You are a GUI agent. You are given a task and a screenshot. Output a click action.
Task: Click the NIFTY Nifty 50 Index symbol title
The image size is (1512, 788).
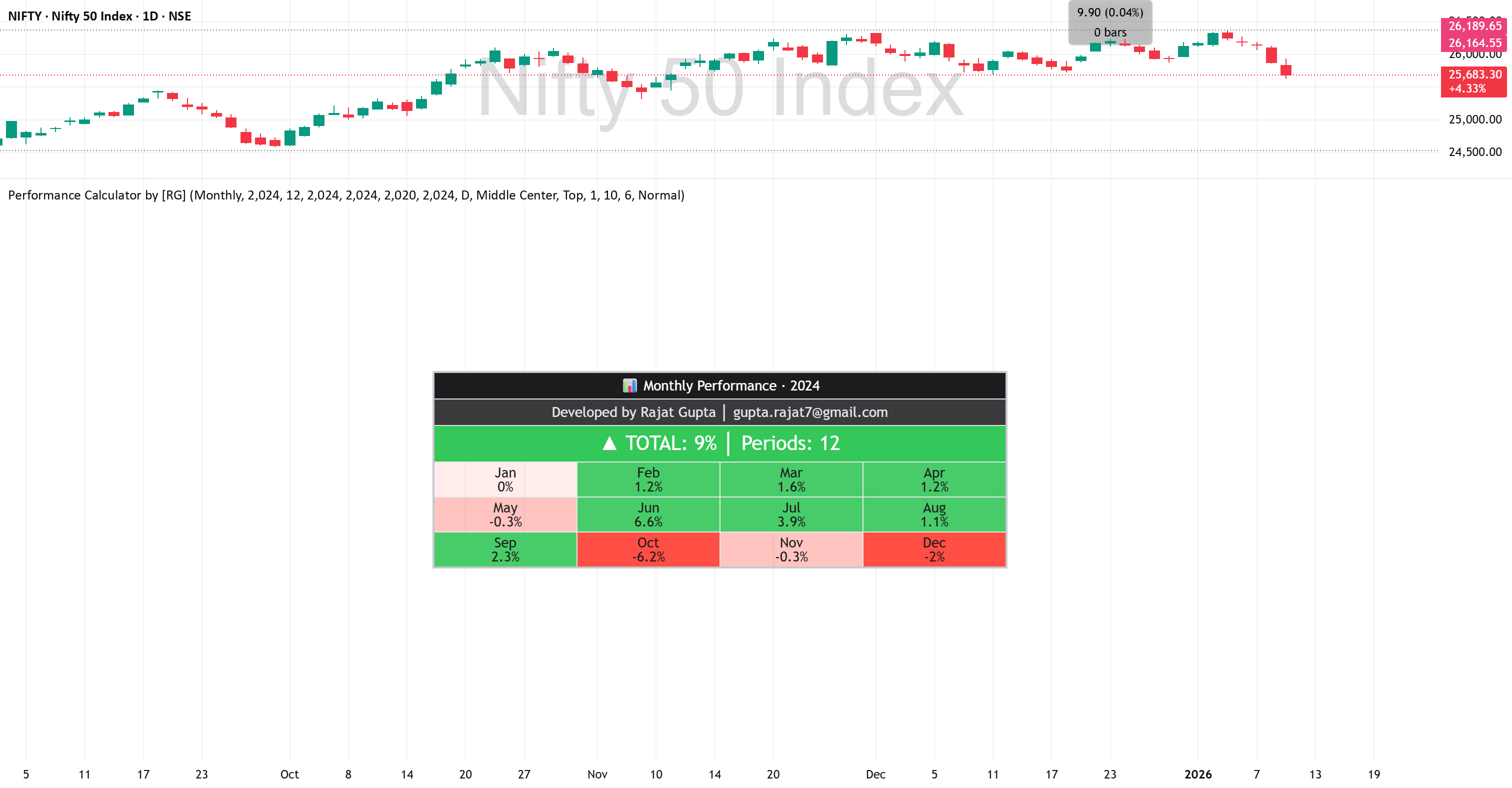click(99, 16)
